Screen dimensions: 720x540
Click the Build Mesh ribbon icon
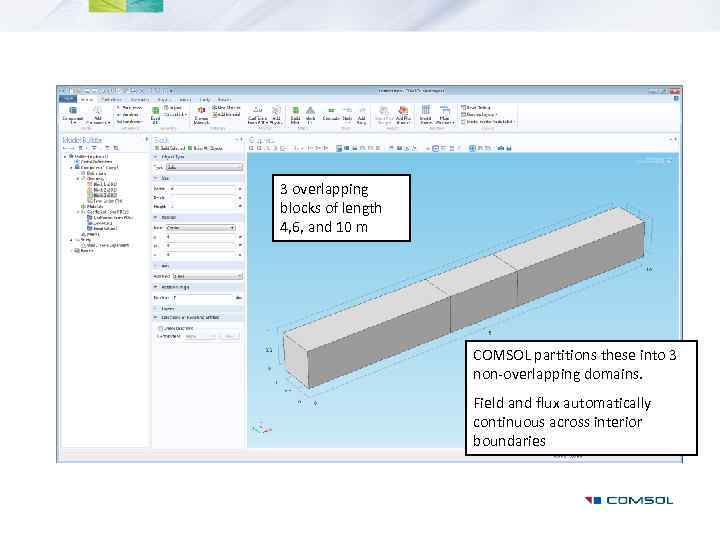point(296,110)
